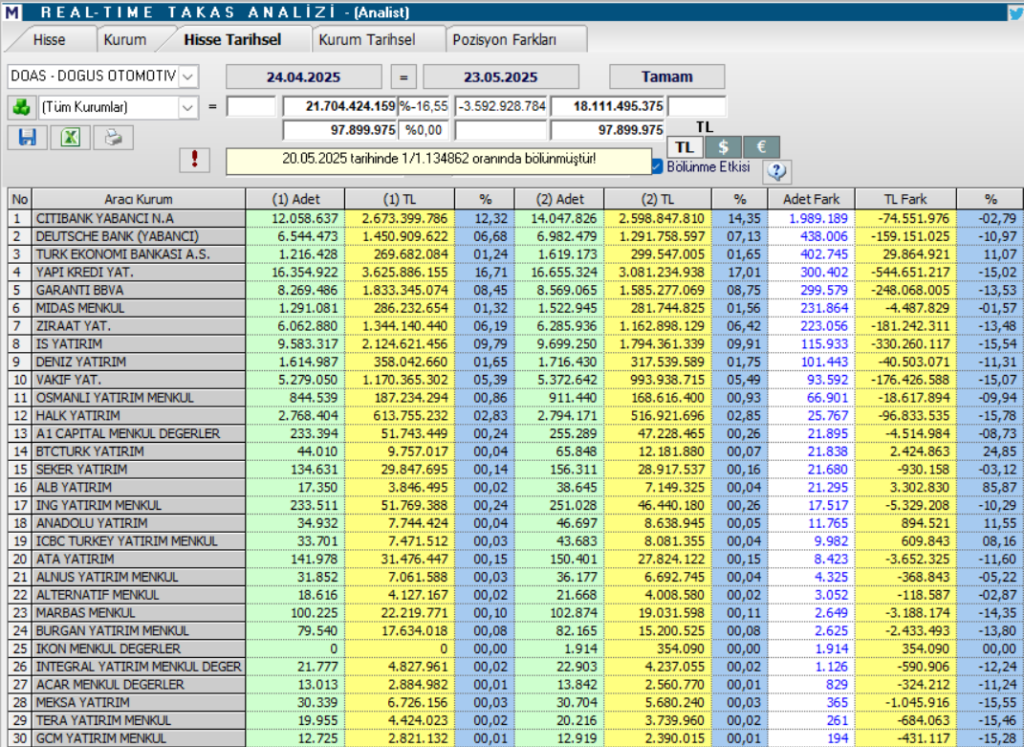Switch currency to dollar
Image resolution: width=1024 pixels, height=747 pixels.
click(x=723, y=146)
